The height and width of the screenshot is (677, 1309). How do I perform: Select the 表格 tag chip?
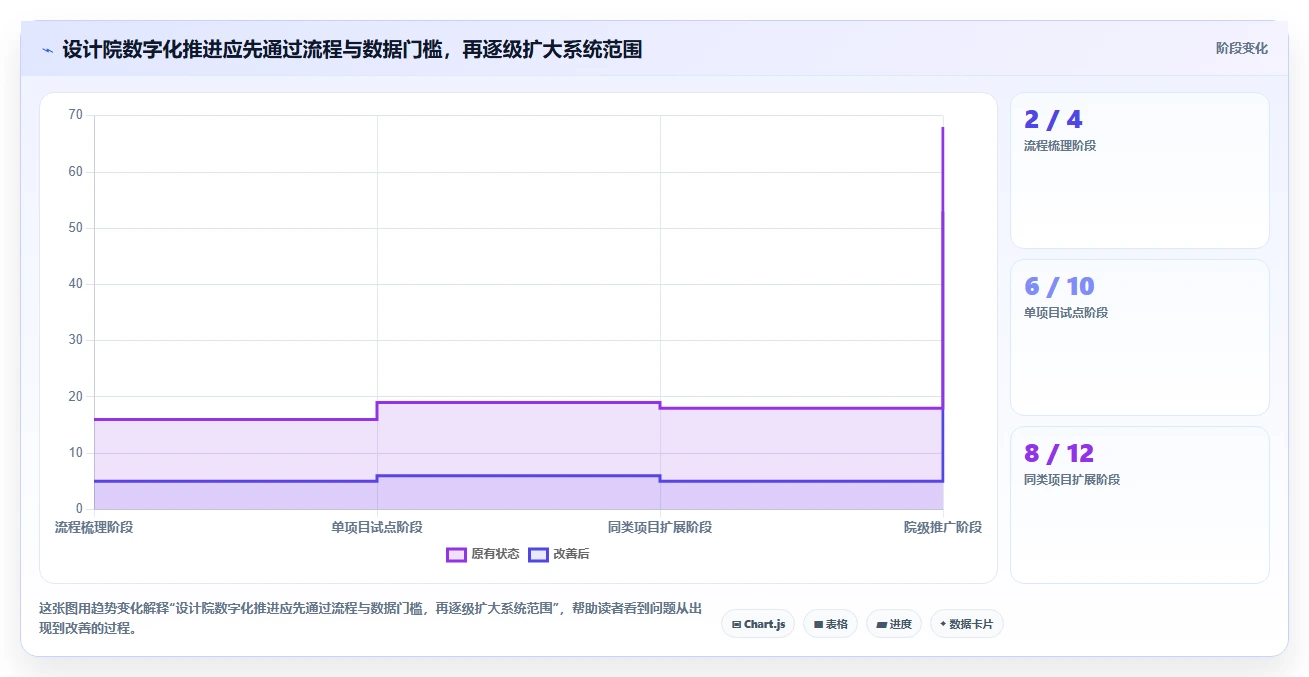coord(830,624)
